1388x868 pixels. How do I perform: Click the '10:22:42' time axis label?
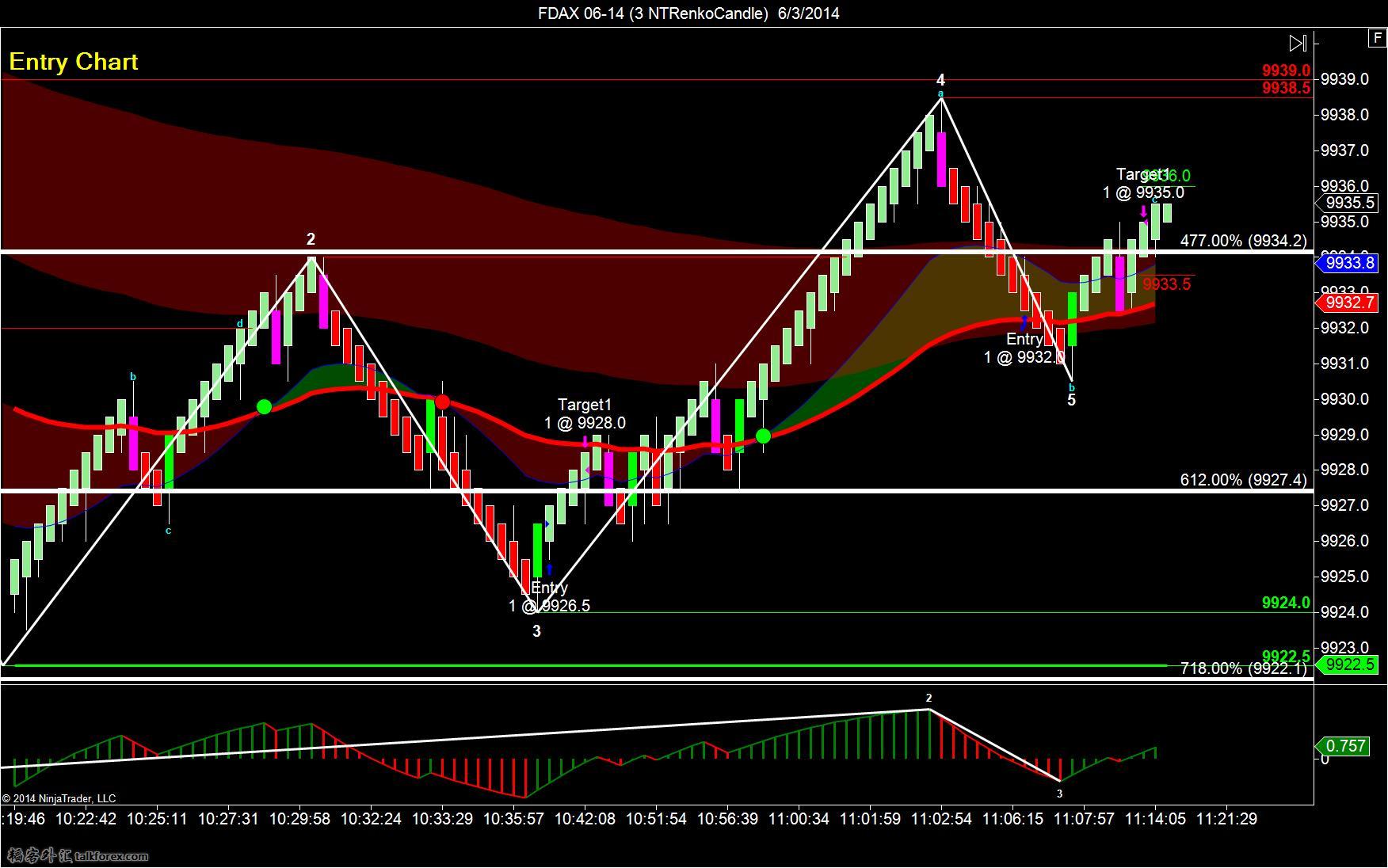coord(86,819)
